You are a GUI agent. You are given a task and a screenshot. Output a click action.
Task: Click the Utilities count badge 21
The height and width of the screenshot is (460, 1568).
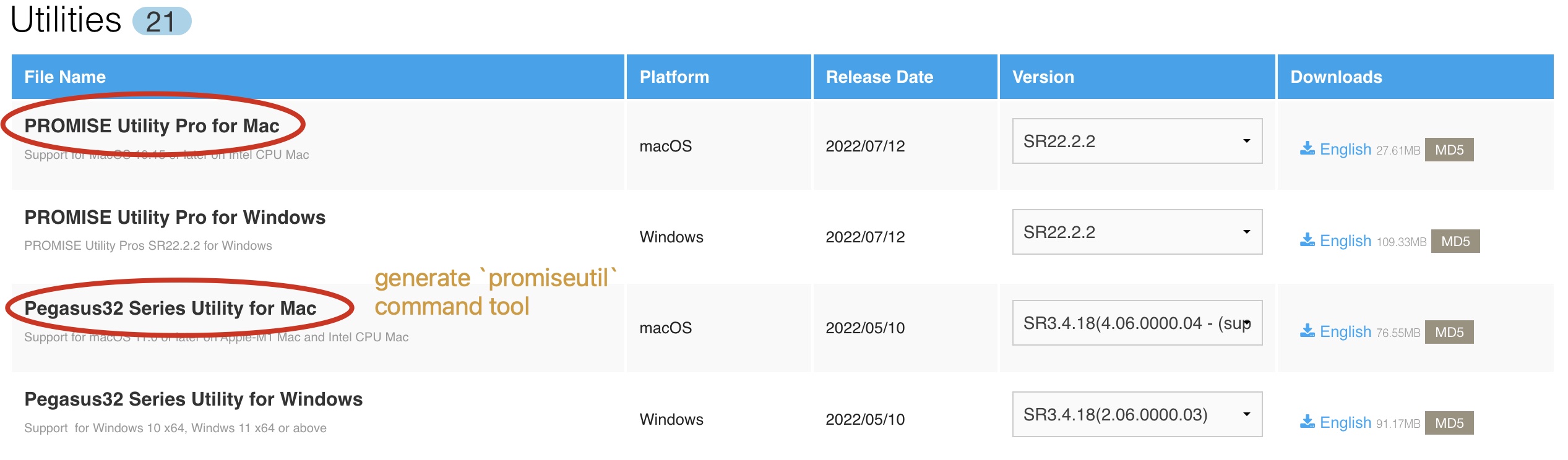click(162, 21)
